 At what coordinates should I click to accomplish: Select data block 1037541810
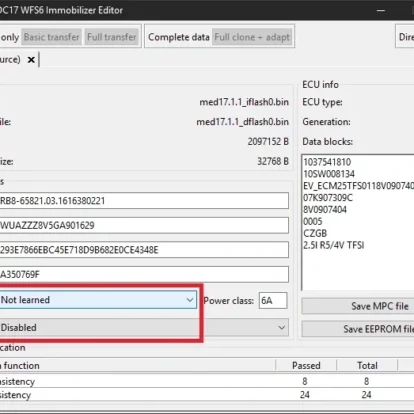coord(327,162)
